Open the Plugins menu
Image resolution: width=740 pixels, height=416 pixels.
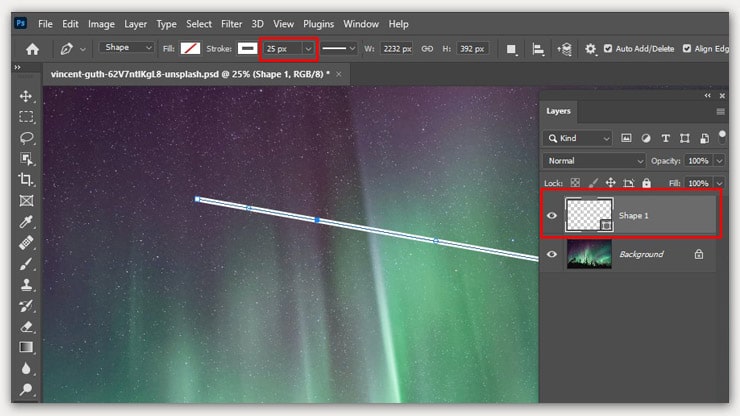click(319, 24)
